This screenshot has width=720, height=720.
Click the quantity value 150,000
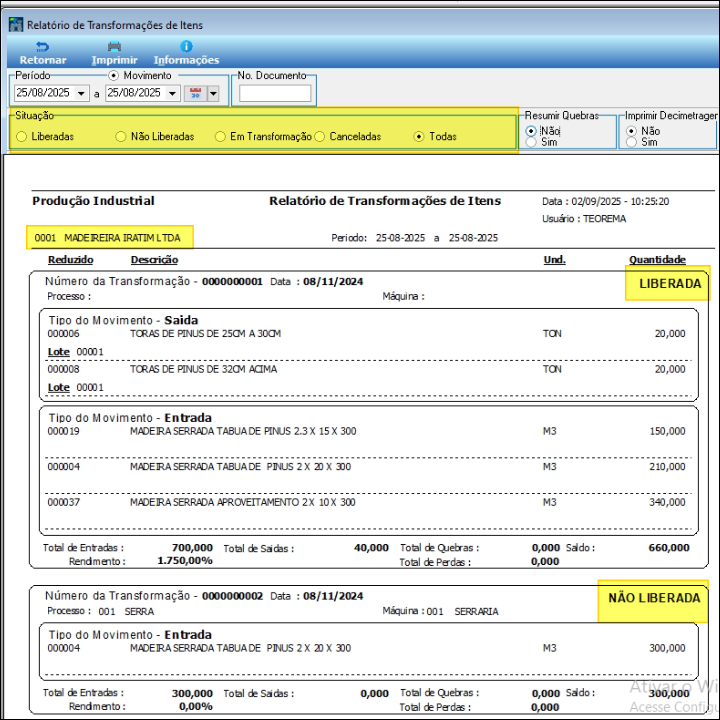(667, 431)
